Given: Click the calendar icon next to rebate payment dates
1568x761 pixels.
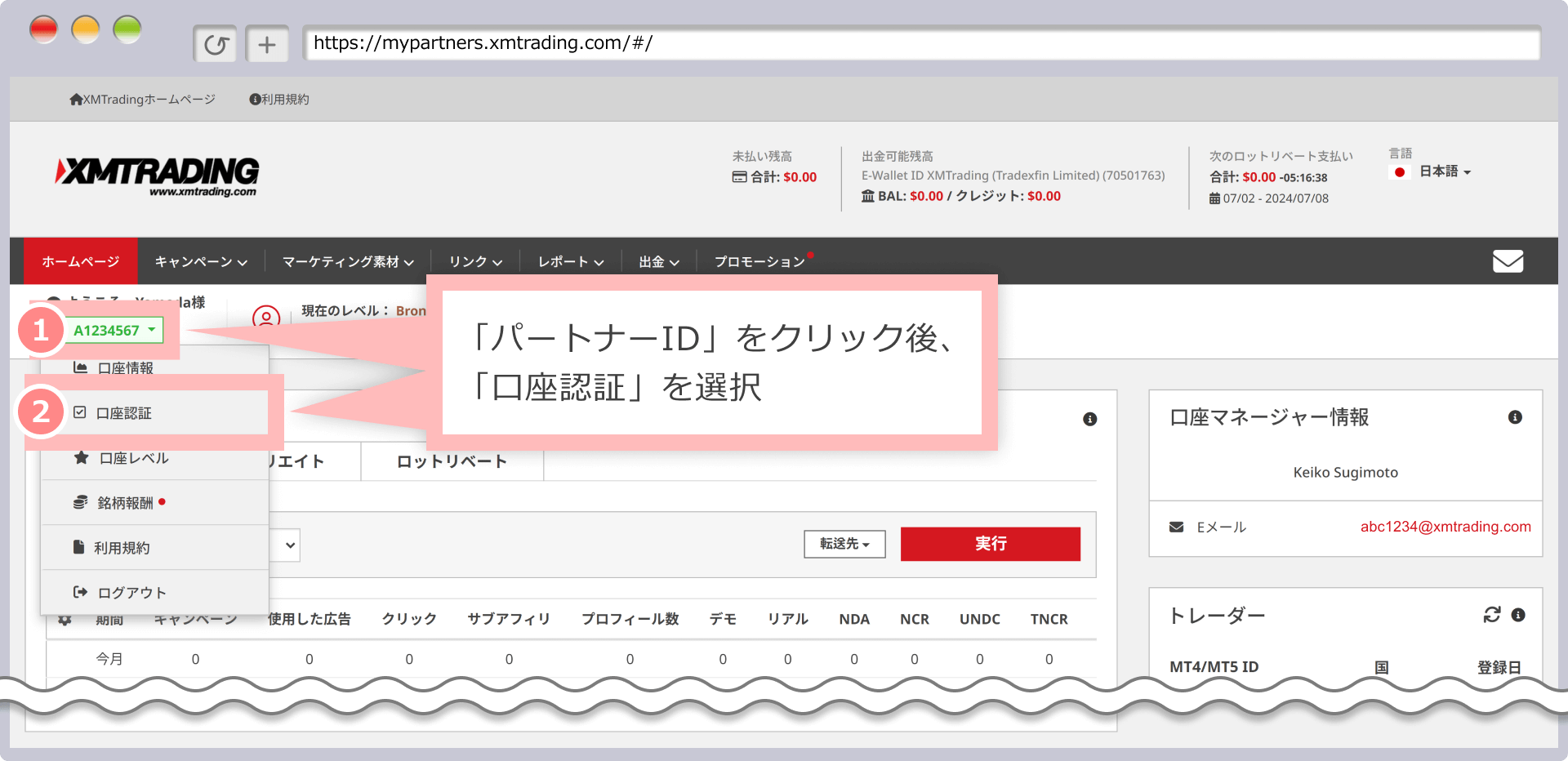Looking at the screenshot, I should [x=1216, y=198].
